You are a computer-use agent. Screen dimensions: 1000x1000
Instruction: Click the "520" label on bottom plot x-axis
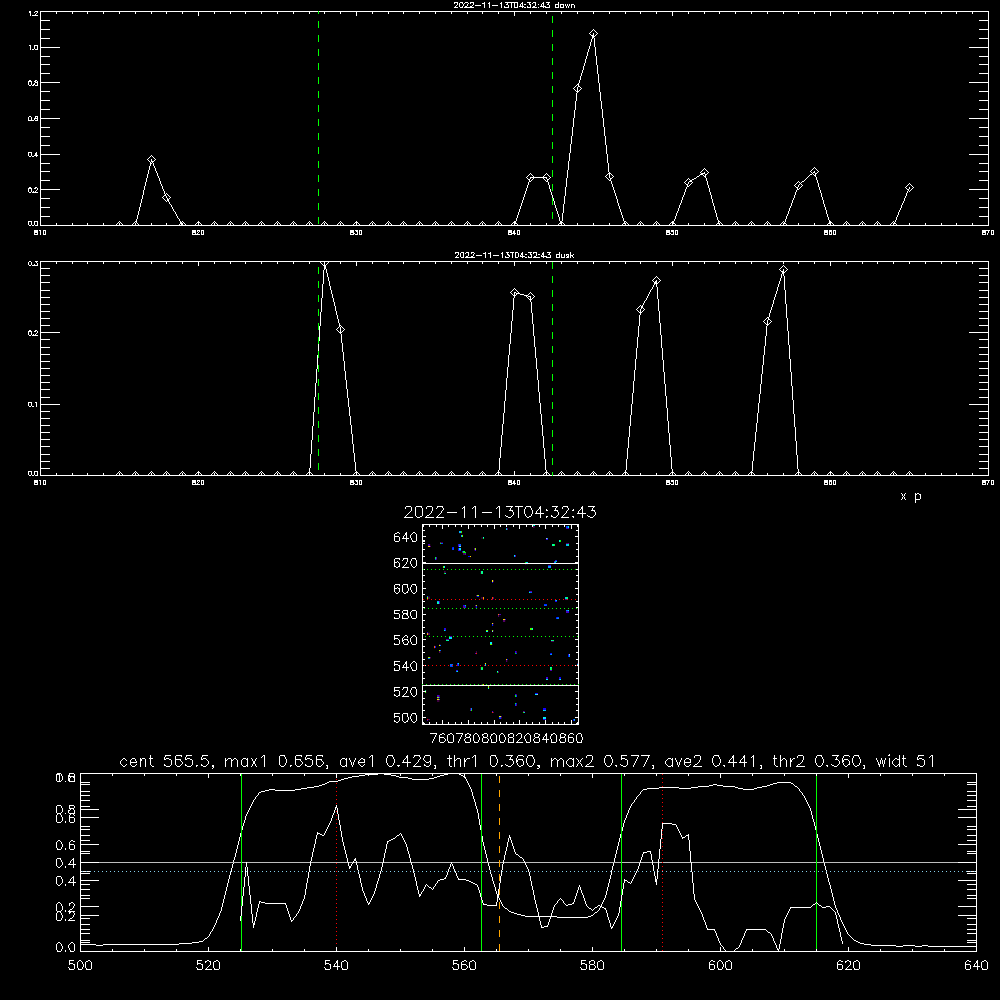tap(208, 966)
